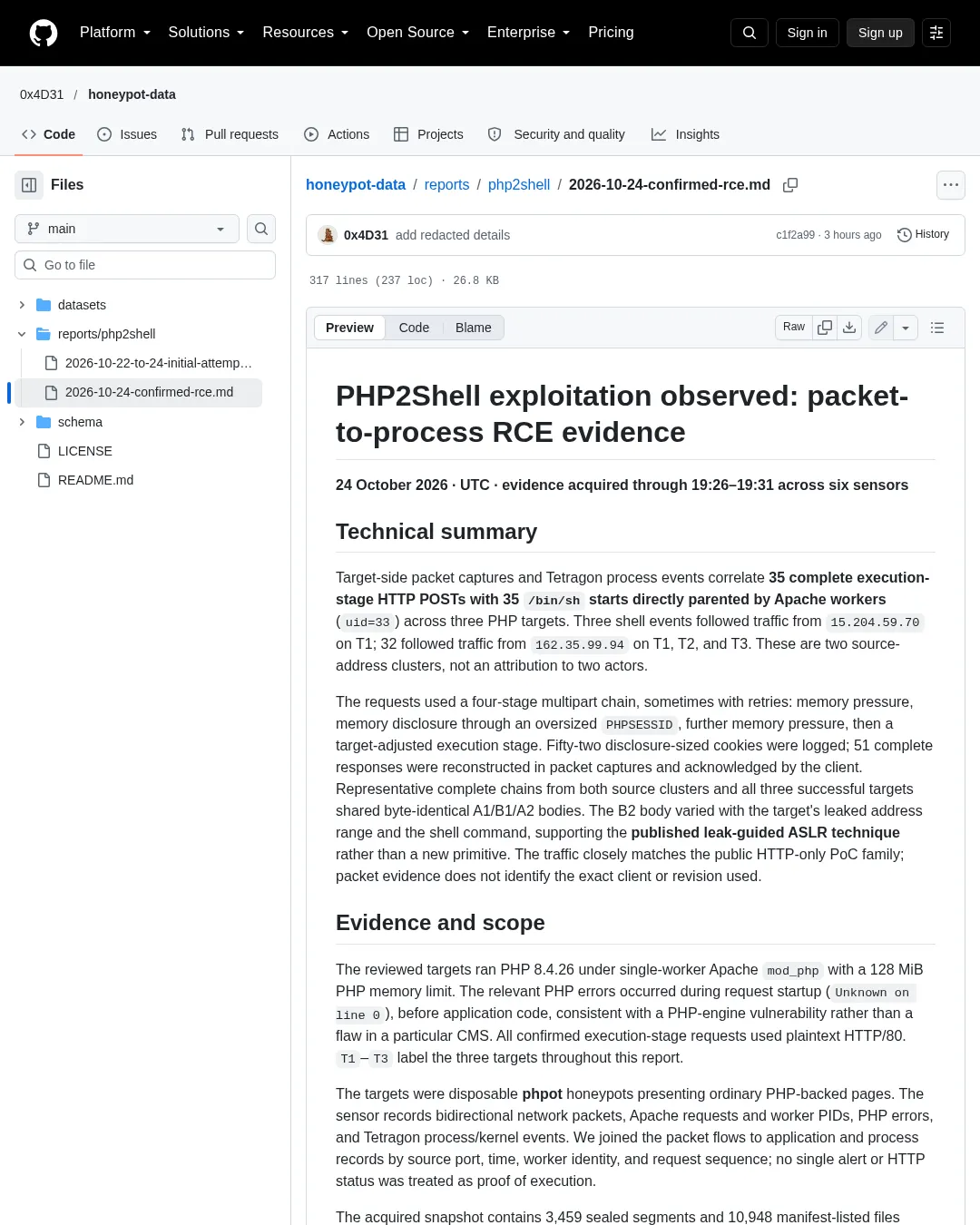The height and width of the screenshot is (1225, 980).
Task: Open the Platform menu
Action: 115,33
